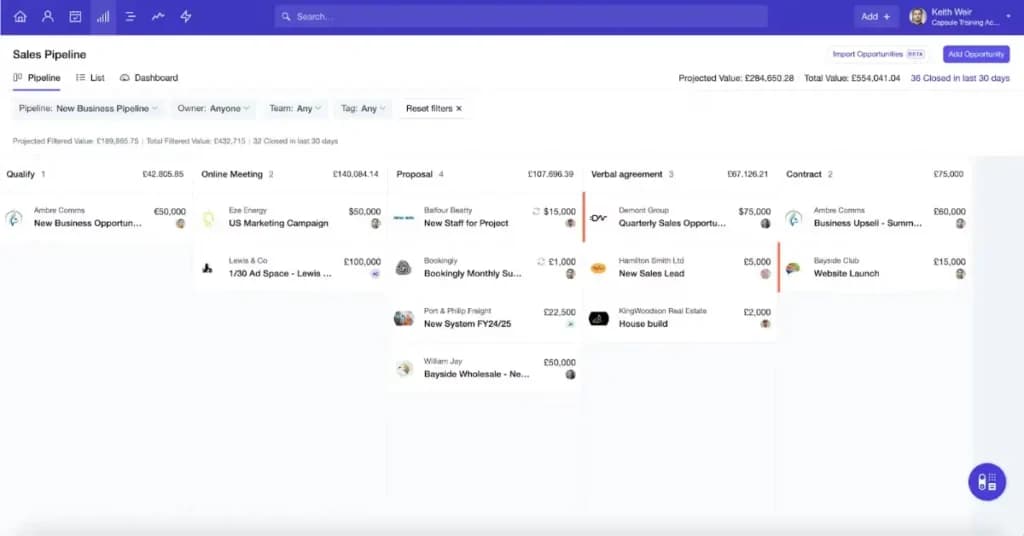This screenshot has height=536, width=1024.
Task: Open the Calendar and tasks icon
Action: [x=75, y=16]
